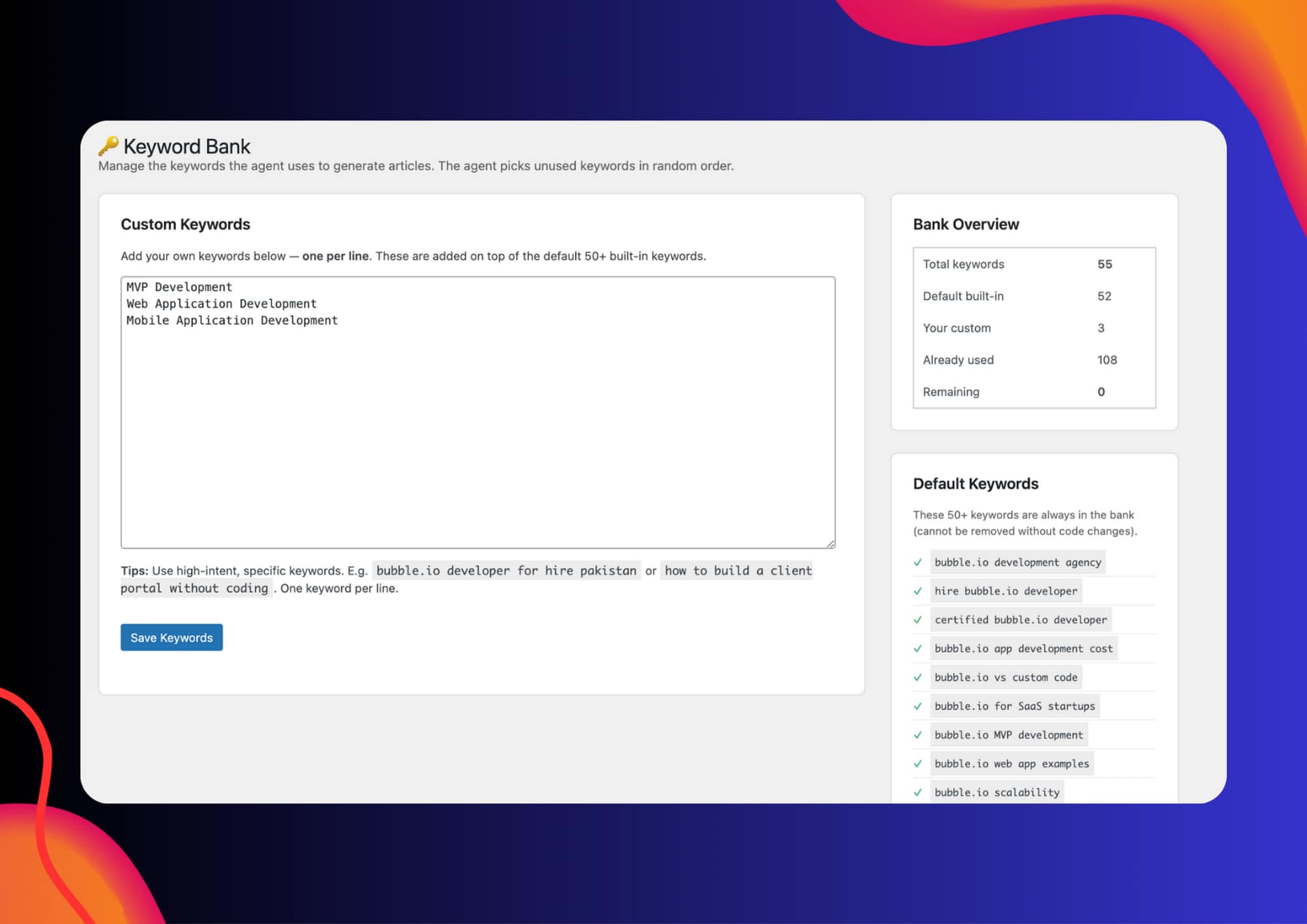The height and width of the screenshot is (924, 1307).
Task: Click the Save Keywords button
Action: click(172, 637)
